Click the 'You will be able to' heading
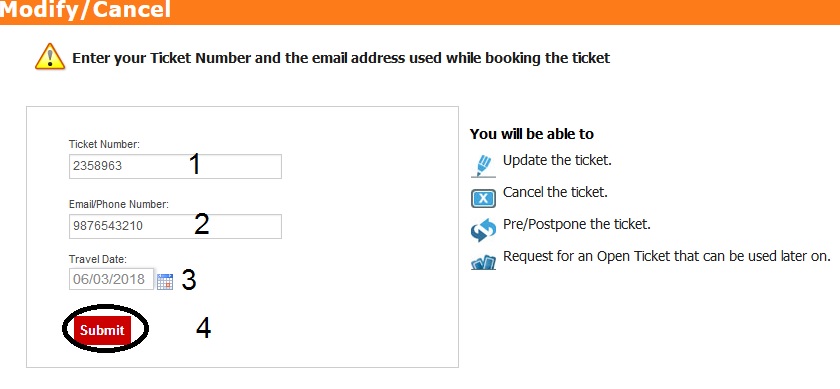The height and width of the screenshot is (389, 840). pos(531,134)
